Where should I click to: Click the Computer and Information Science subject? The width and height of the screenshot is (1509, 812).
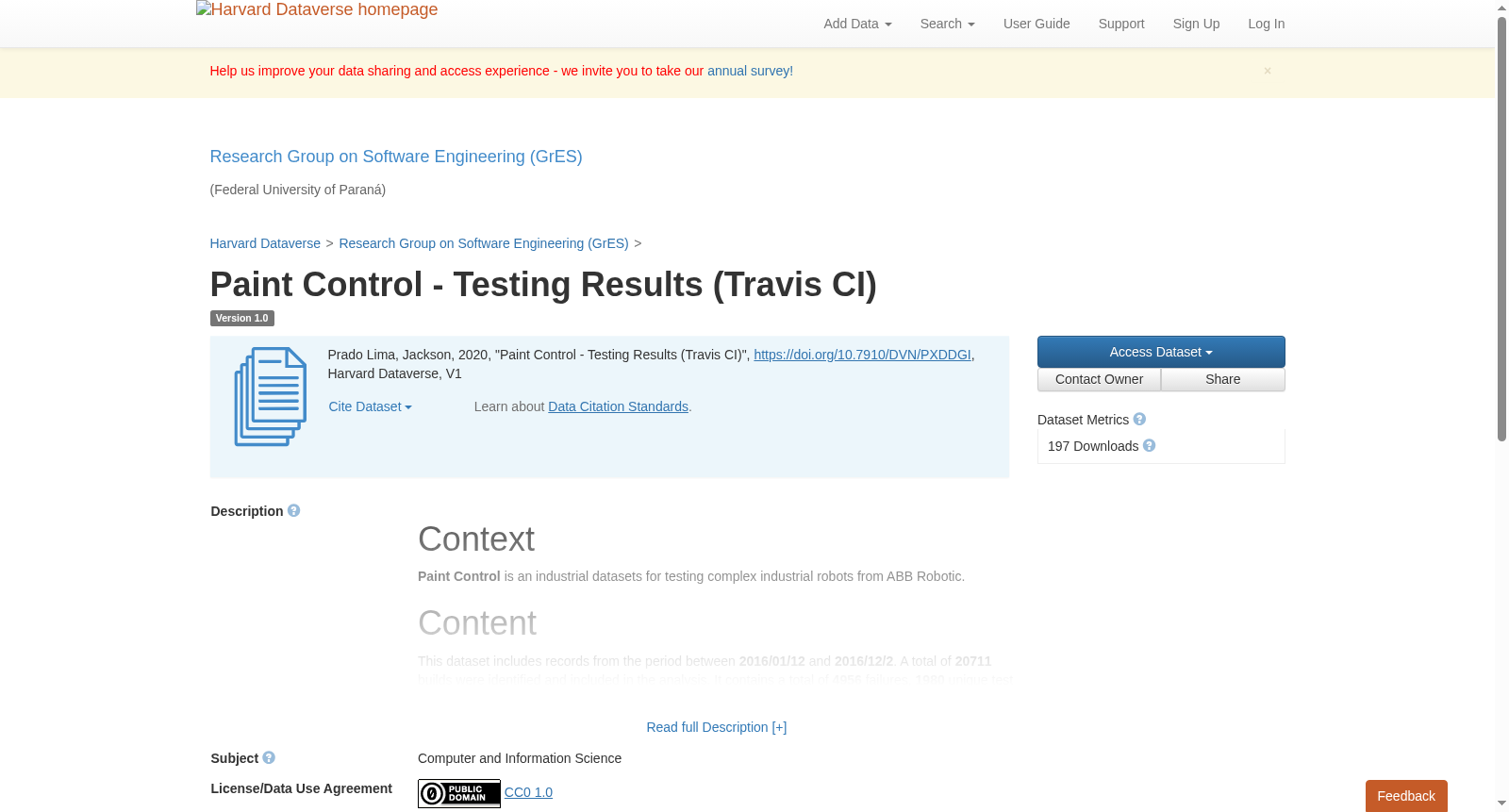coord(520,758)
